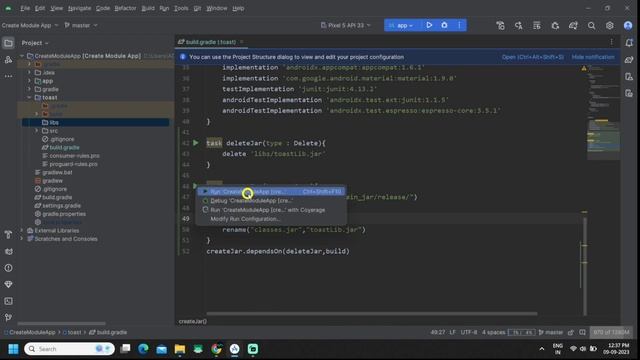Select Run with Coverage menu item

(x=271, y=210)
